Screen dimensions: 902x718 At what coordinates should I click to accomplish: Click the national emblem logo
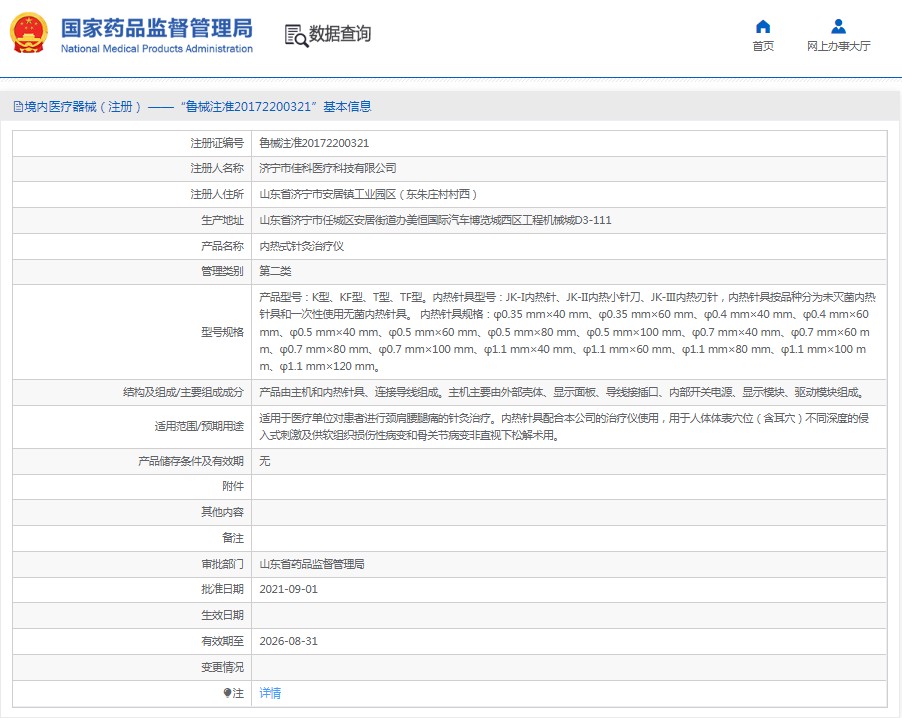[x=29, y=34]
